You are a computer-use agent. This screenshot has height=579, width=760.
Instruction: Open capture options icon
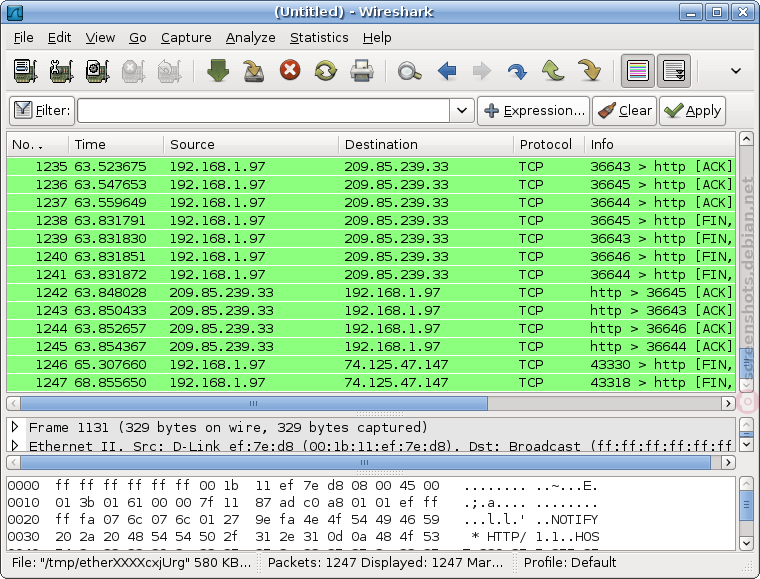[61, 71]
